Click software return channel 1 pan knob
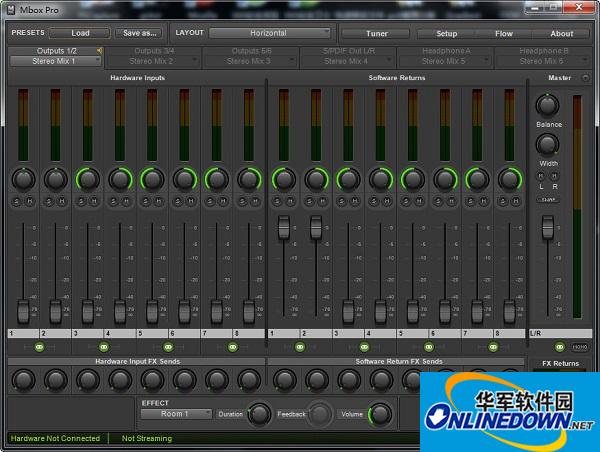600x452 pixels. tap(283, 180)
